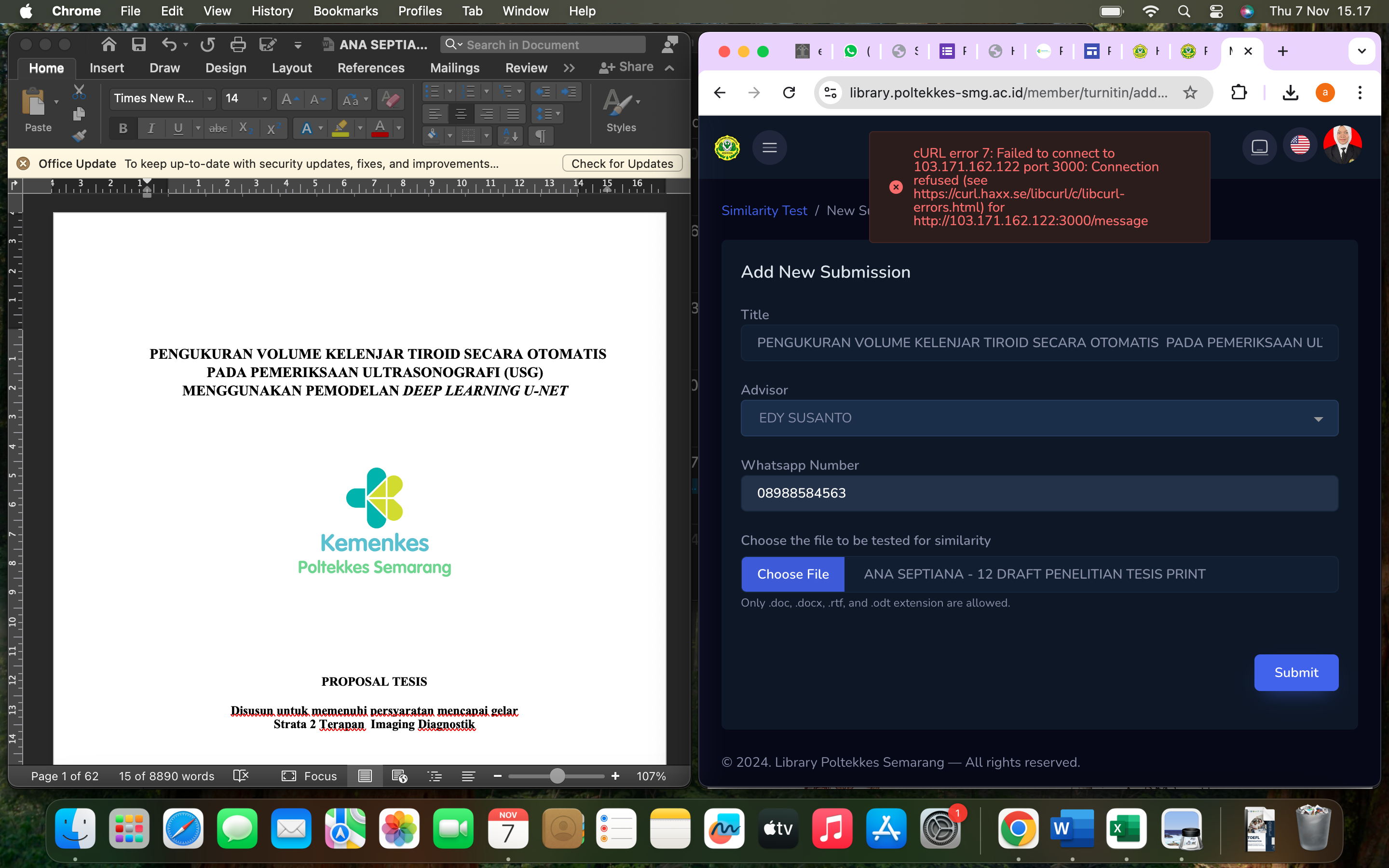
Task: Open Chrome downloads icon
Action: point(1290,93)
